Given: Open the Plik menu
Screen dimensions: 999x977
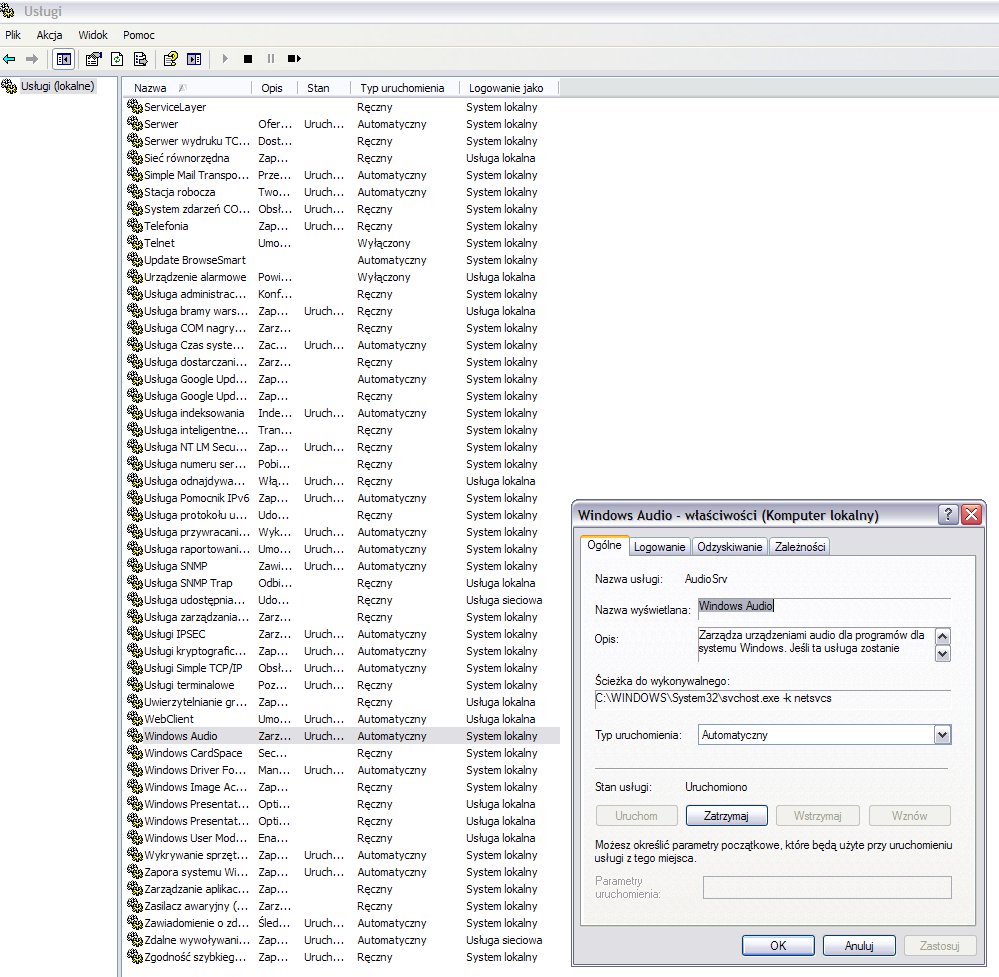Looking at the screenshot, I should [x=13, y=35].
